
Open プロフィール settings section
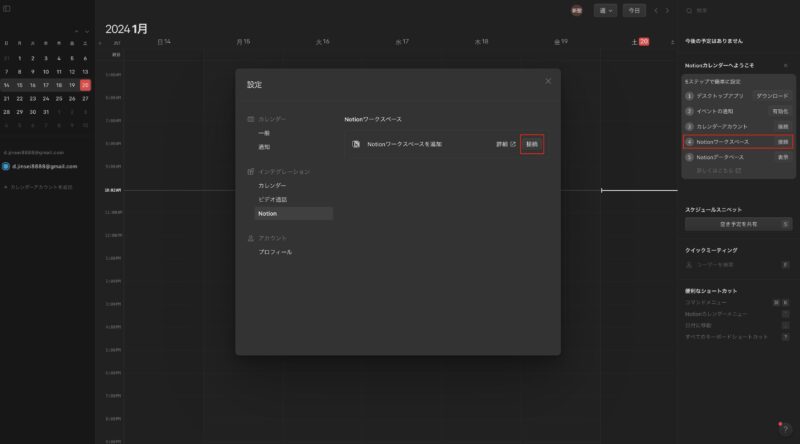(x=275, y=252)
